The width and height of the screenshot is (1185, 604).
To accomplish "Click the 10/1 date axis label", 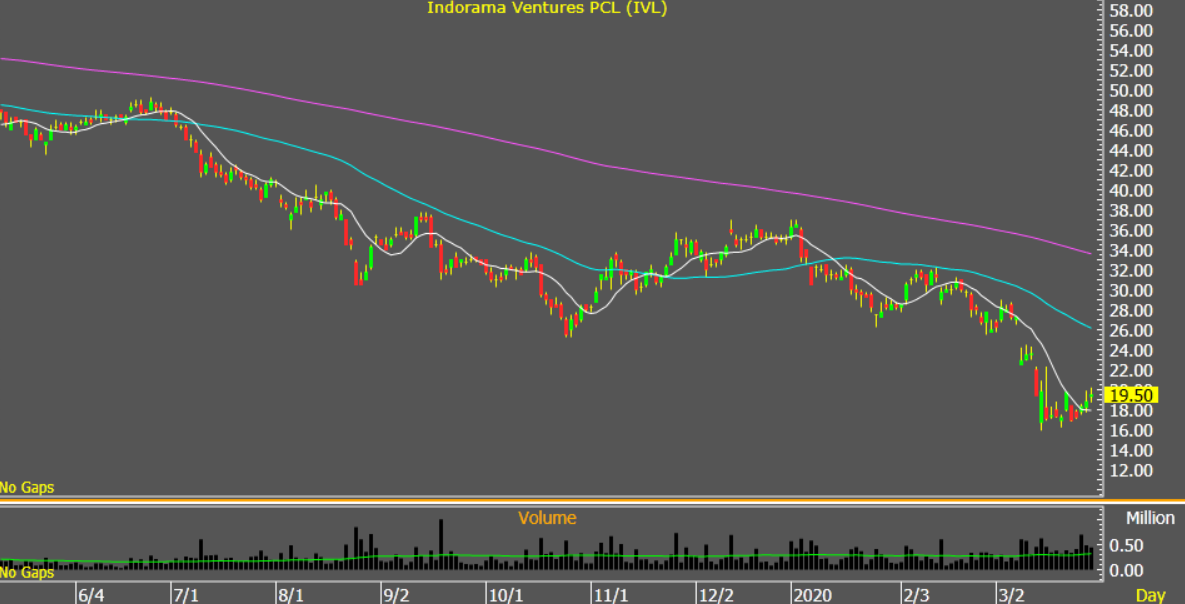I will click(x=506, y=595).
